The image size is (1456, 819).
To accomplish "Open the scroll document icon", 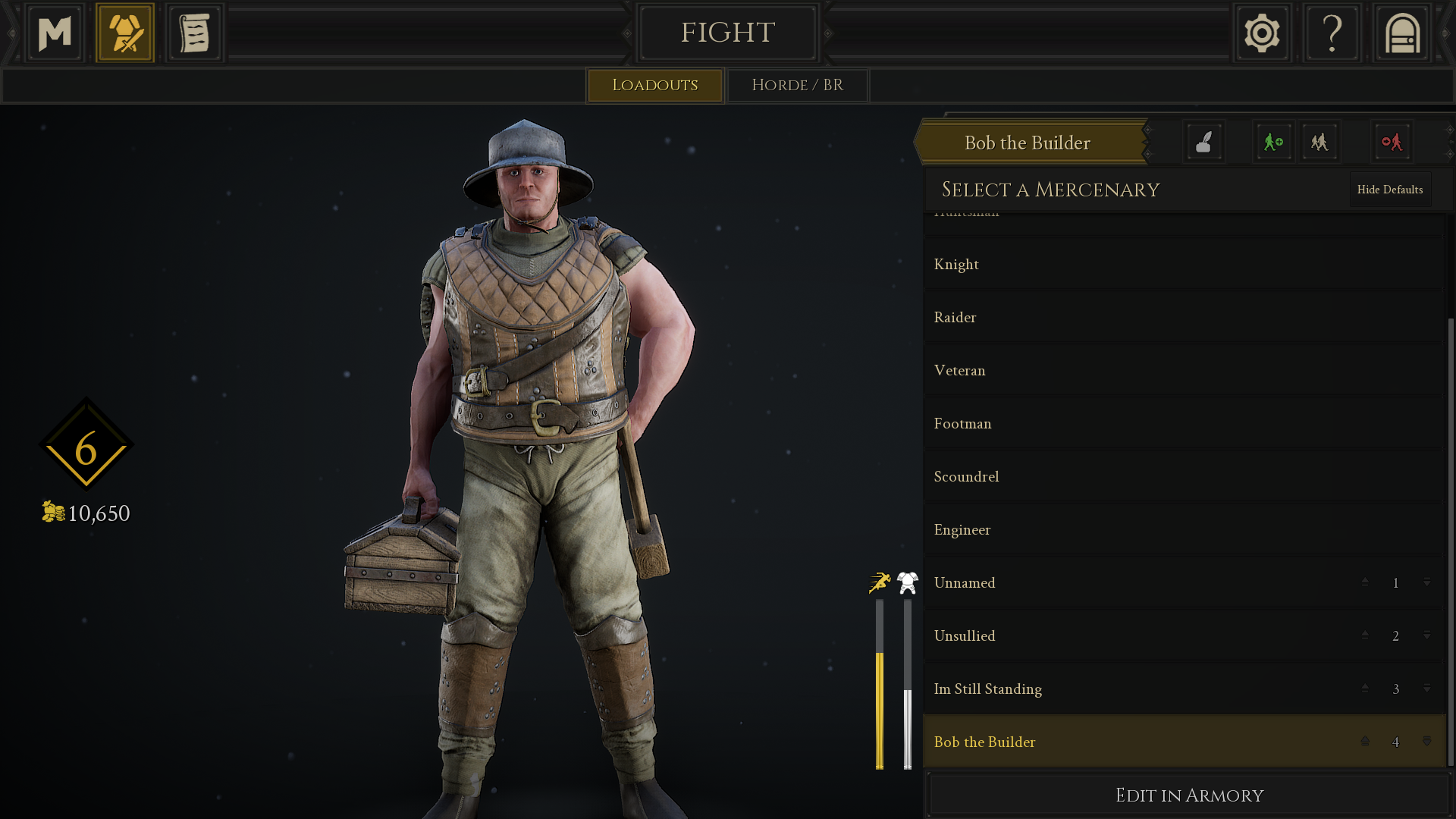I will (x=195, y=33).
